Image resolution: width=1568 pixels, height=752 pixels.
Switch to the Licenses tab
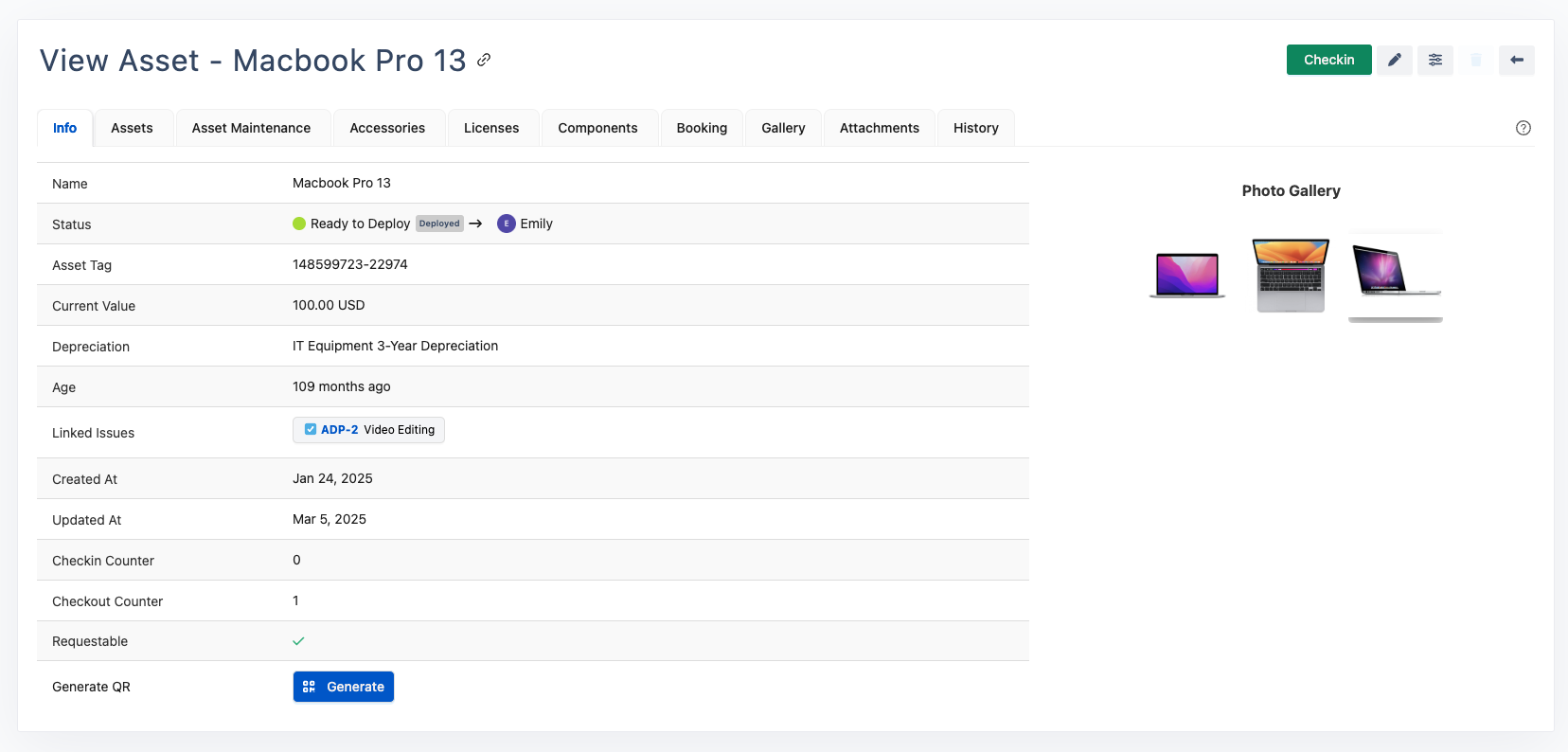[x=491, y=128]
